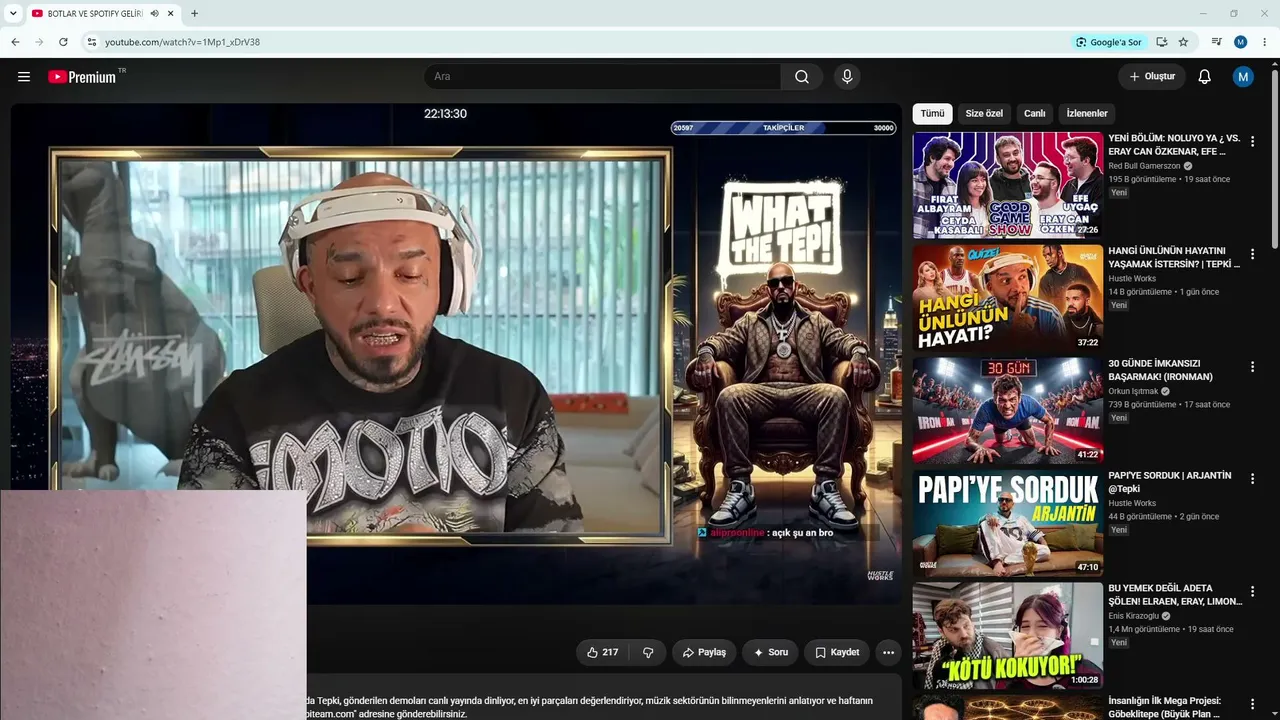Open the YouTube account avatar menu

(1243, 77)
